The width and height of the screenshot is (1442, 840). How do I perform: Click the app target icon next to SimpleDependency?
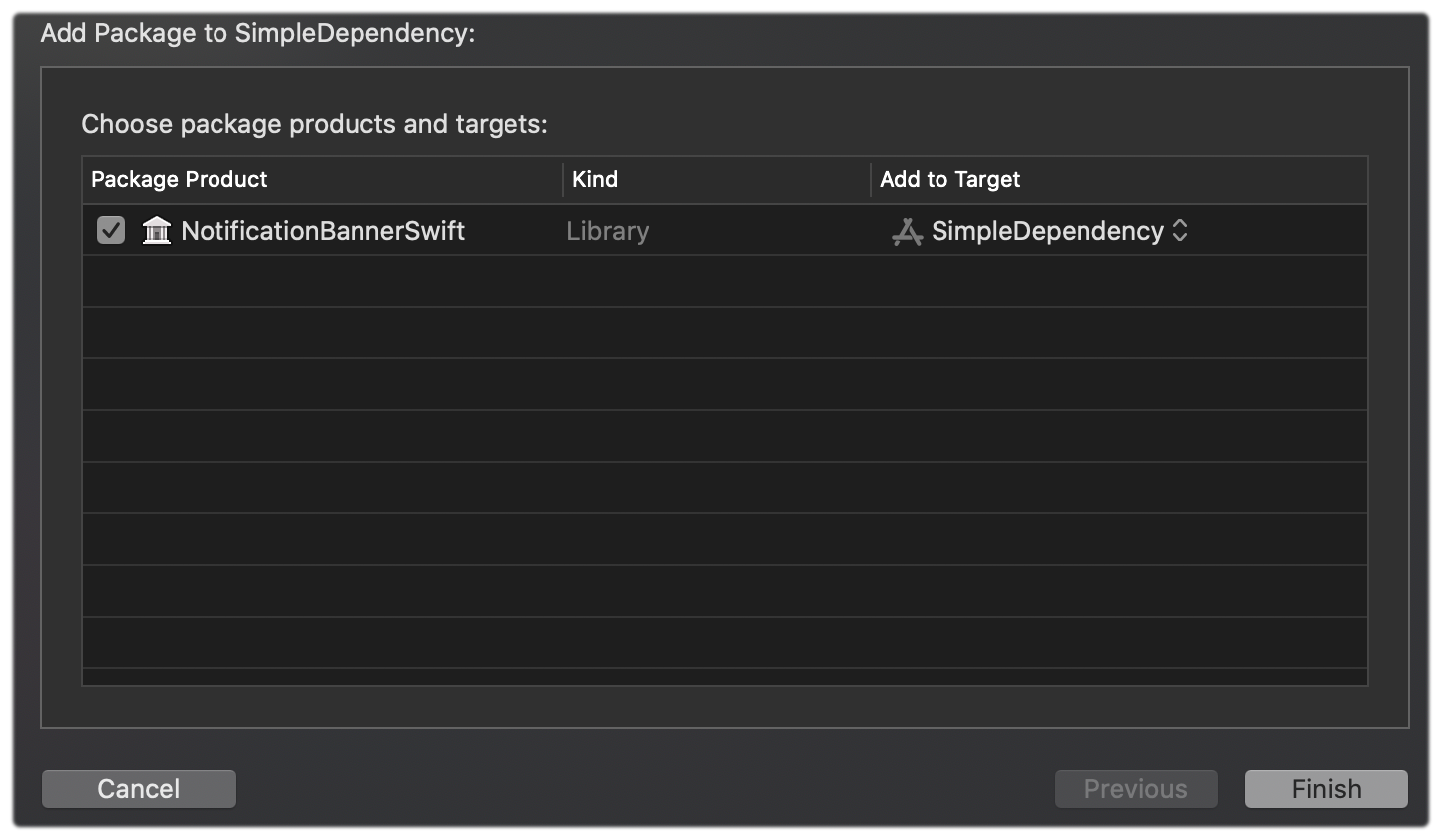click(907, 232)
